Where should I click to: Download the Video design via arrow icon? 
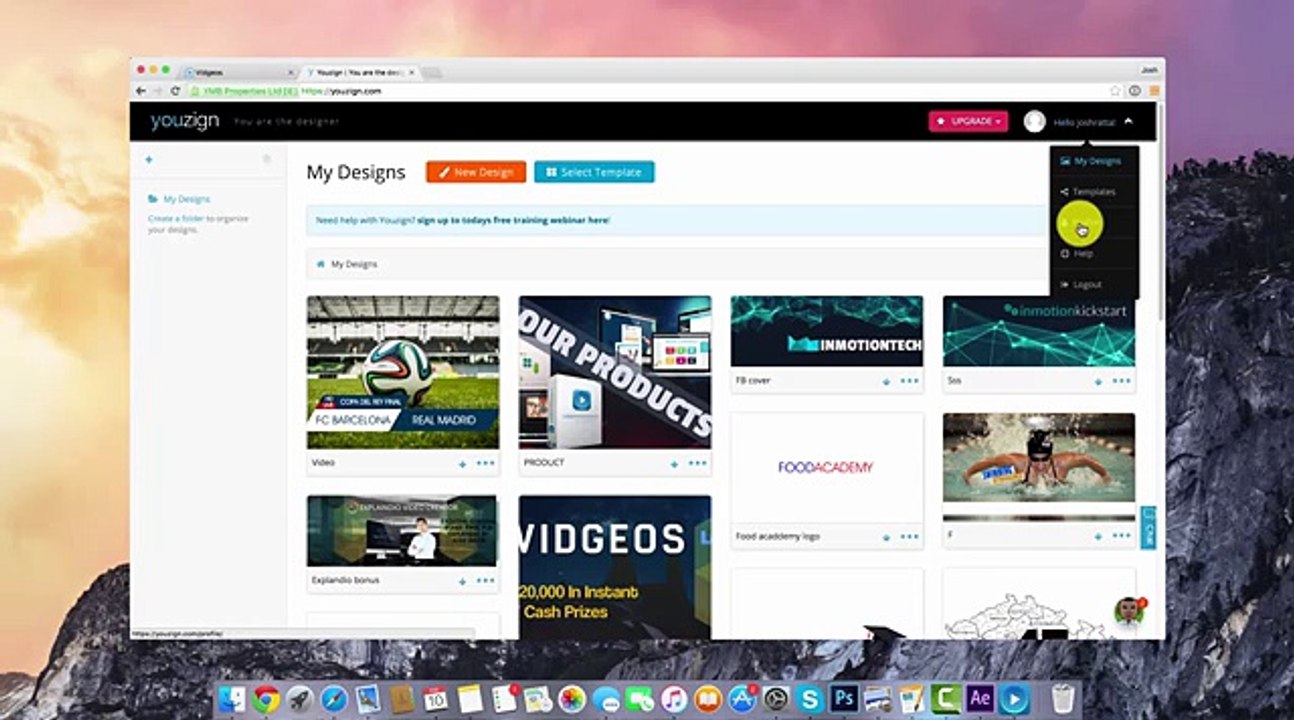pos(462,464)
